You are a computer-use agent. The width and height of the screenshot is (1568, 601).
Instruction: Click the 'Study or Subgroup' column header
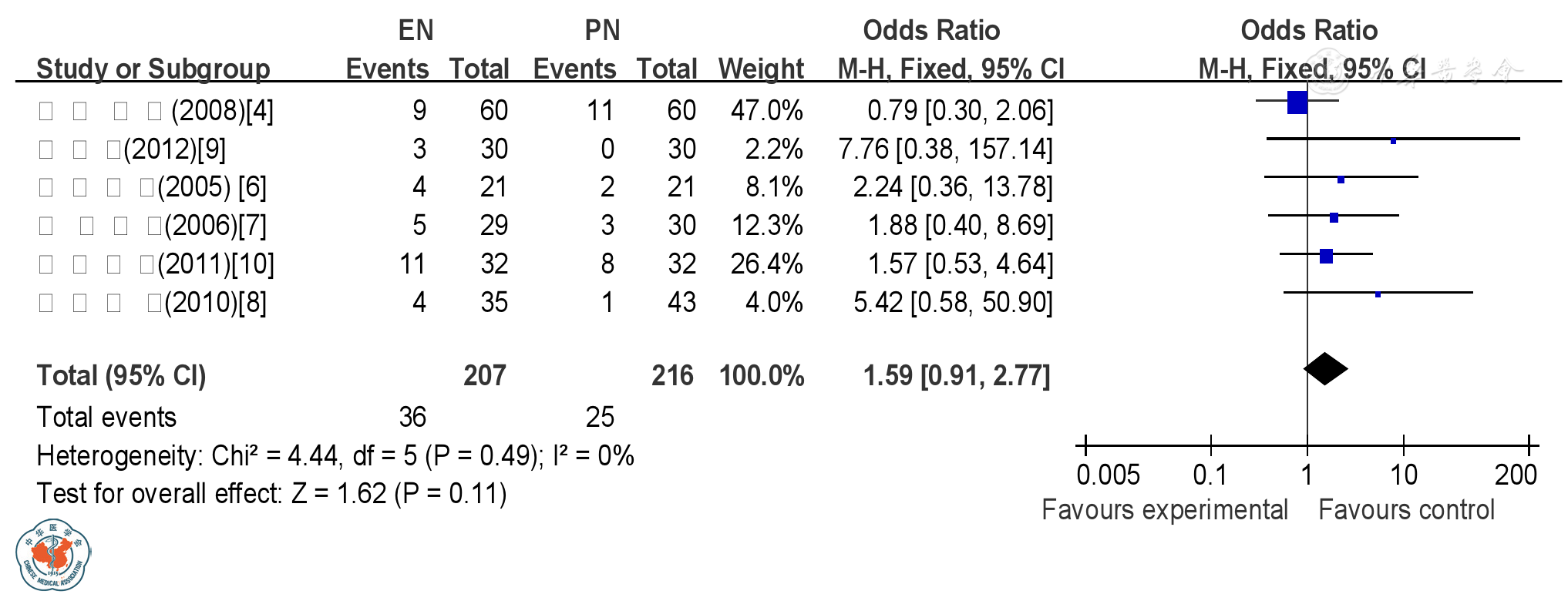[x=153, y=69]
